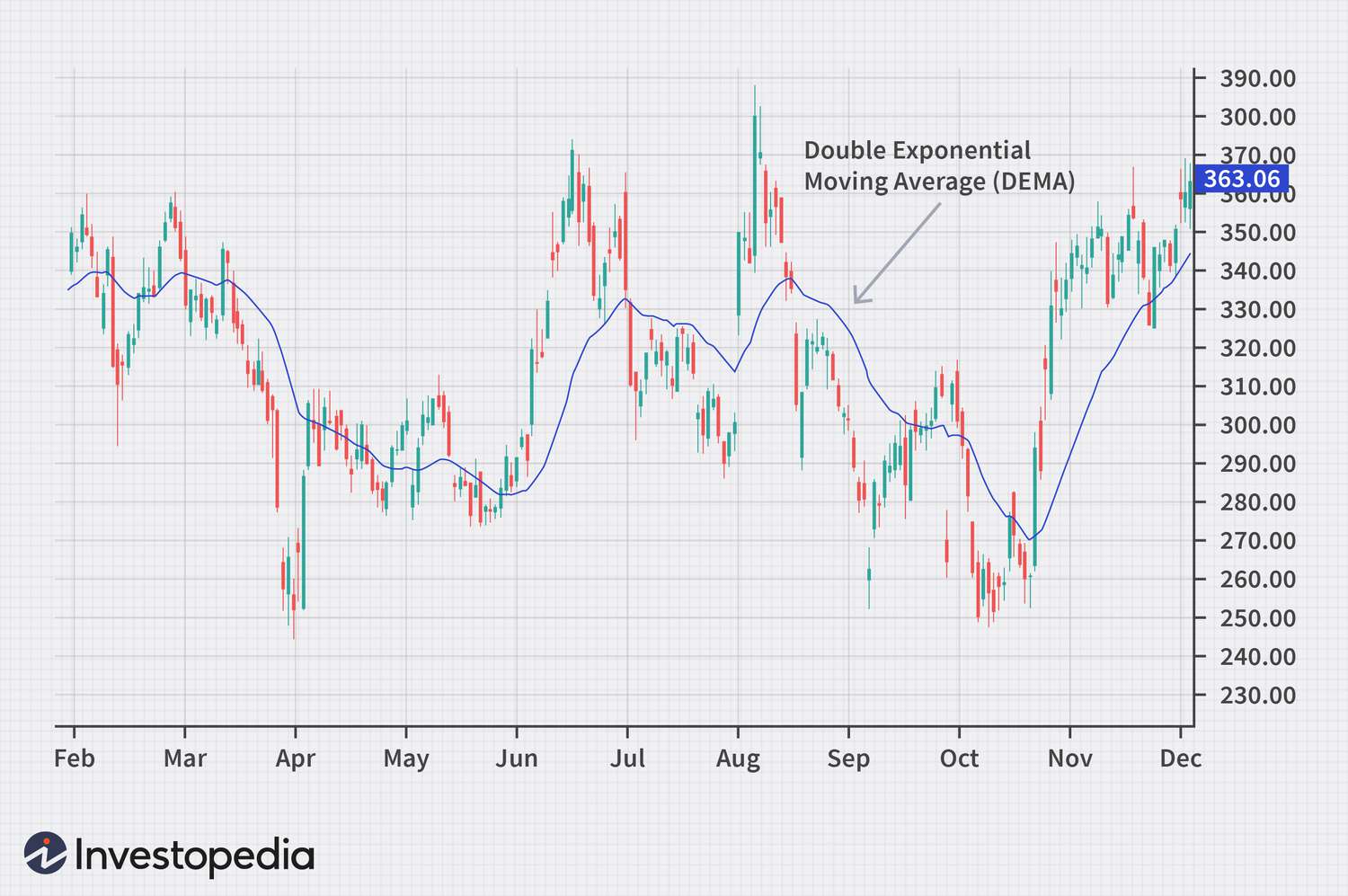Select the Feb label on the time axis
Image resolution: width=1348 pixels, height=896 pixels.
pos(74,758)
